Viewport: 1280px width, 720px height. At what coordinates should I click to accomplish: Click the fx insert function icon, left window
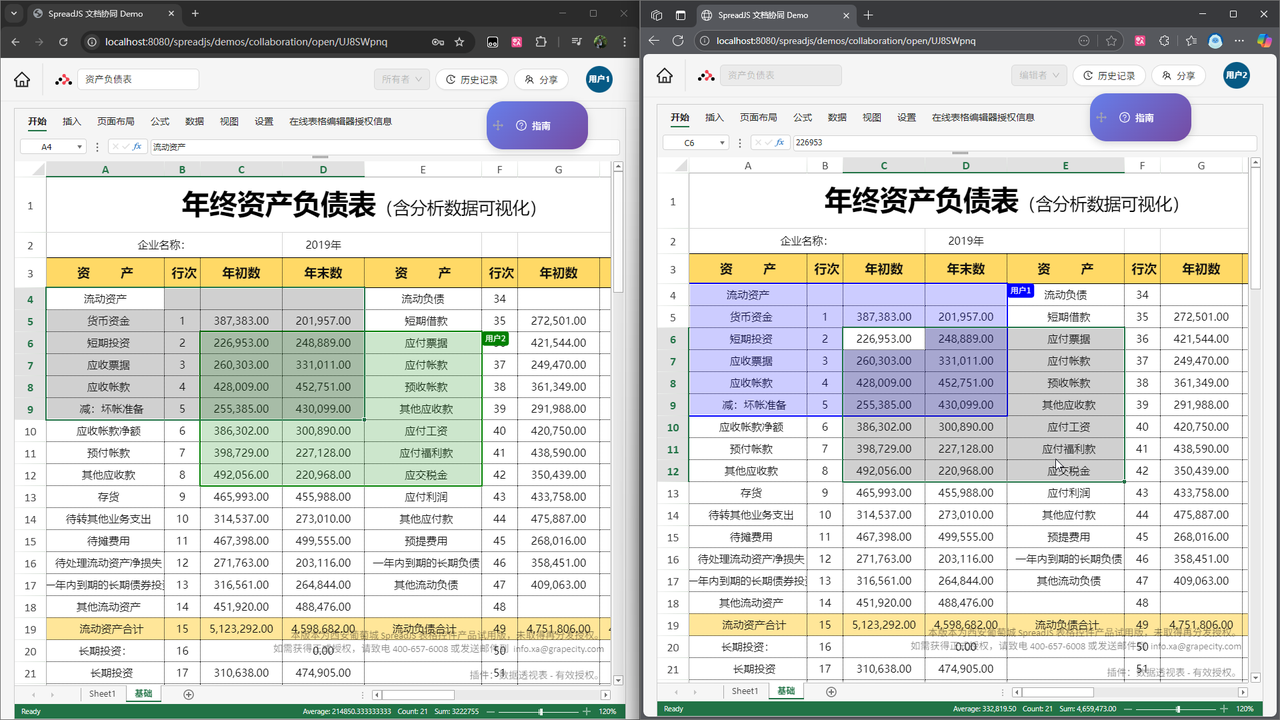(x=137, y=147)
